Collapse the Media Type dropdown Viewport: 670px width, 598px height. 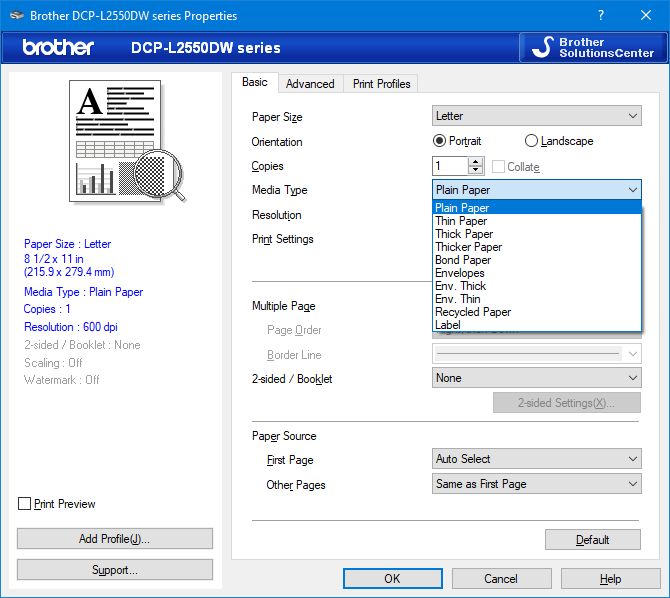click(x=537, y=190)
